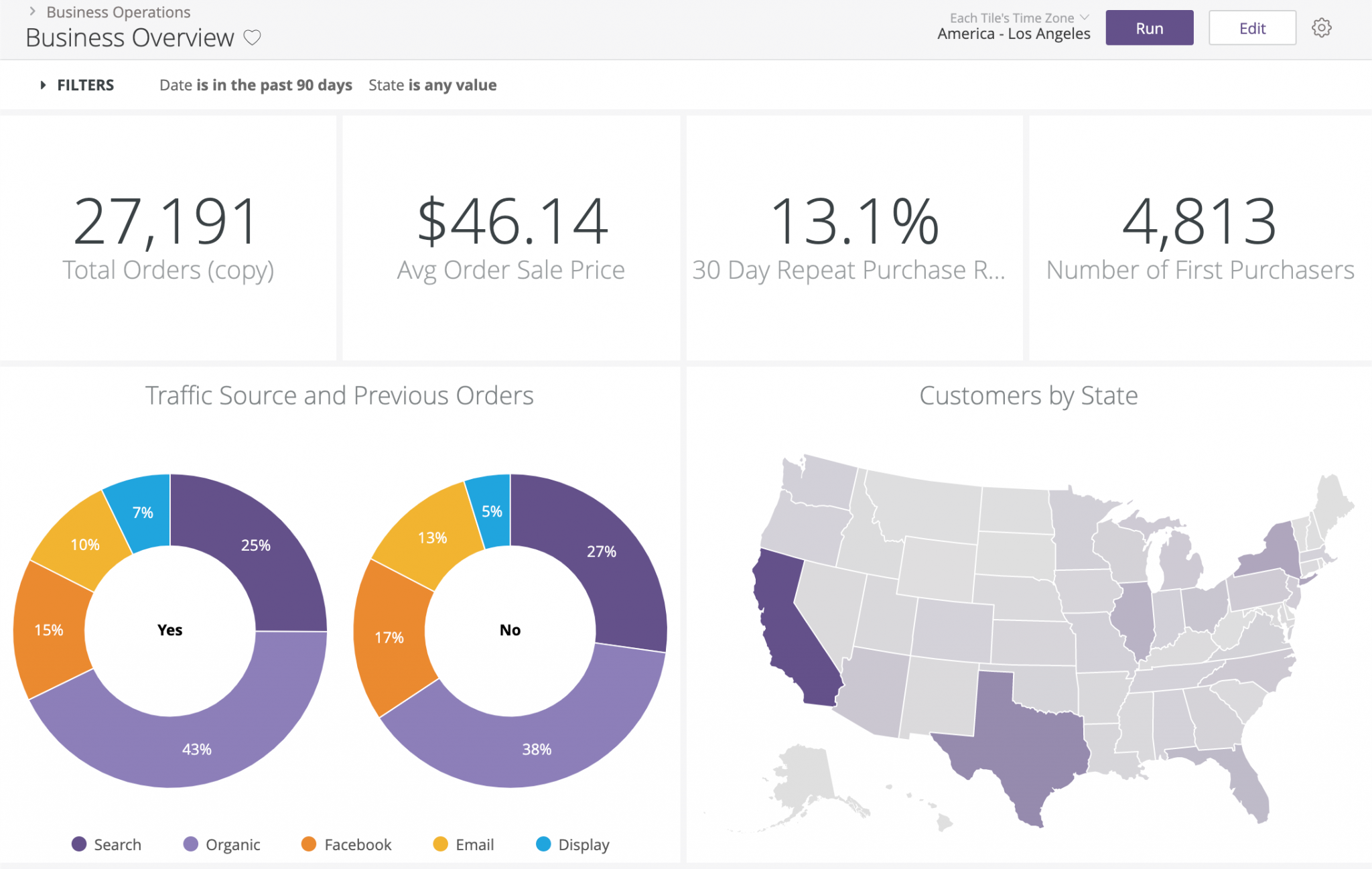Screen dimensions: 1372x869
Task: Open Edit mode for the dashboard
Action: (x=1251, y=27)
